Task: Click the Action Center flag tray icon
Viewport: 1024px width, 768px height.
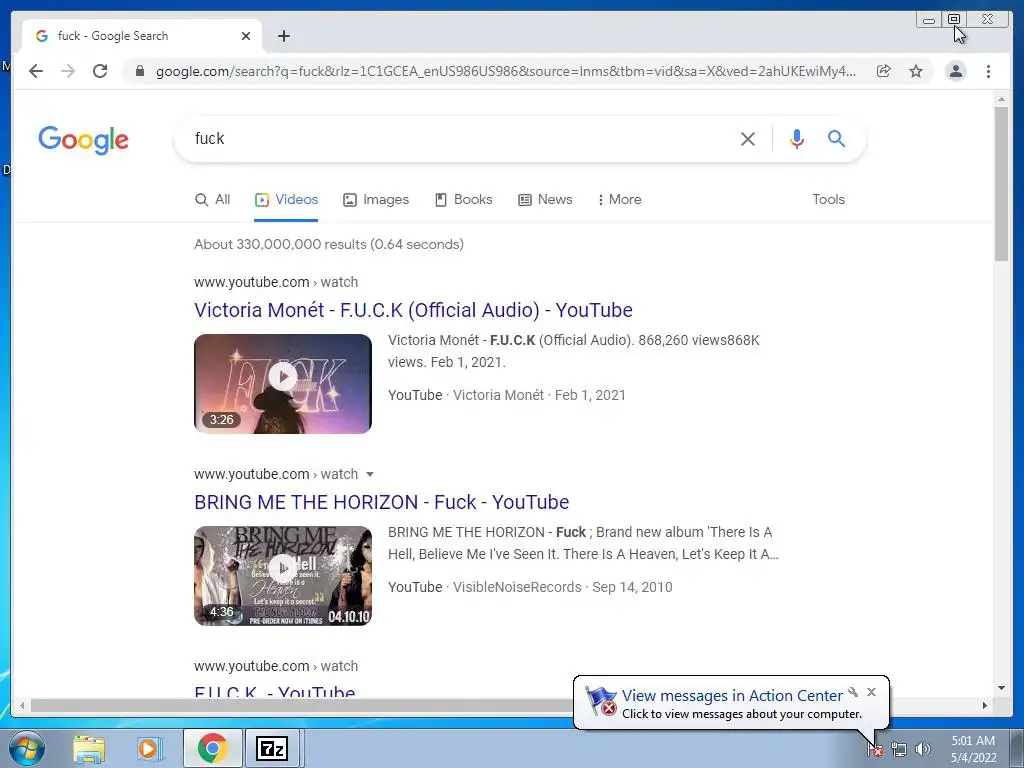Action: [874, 750]
